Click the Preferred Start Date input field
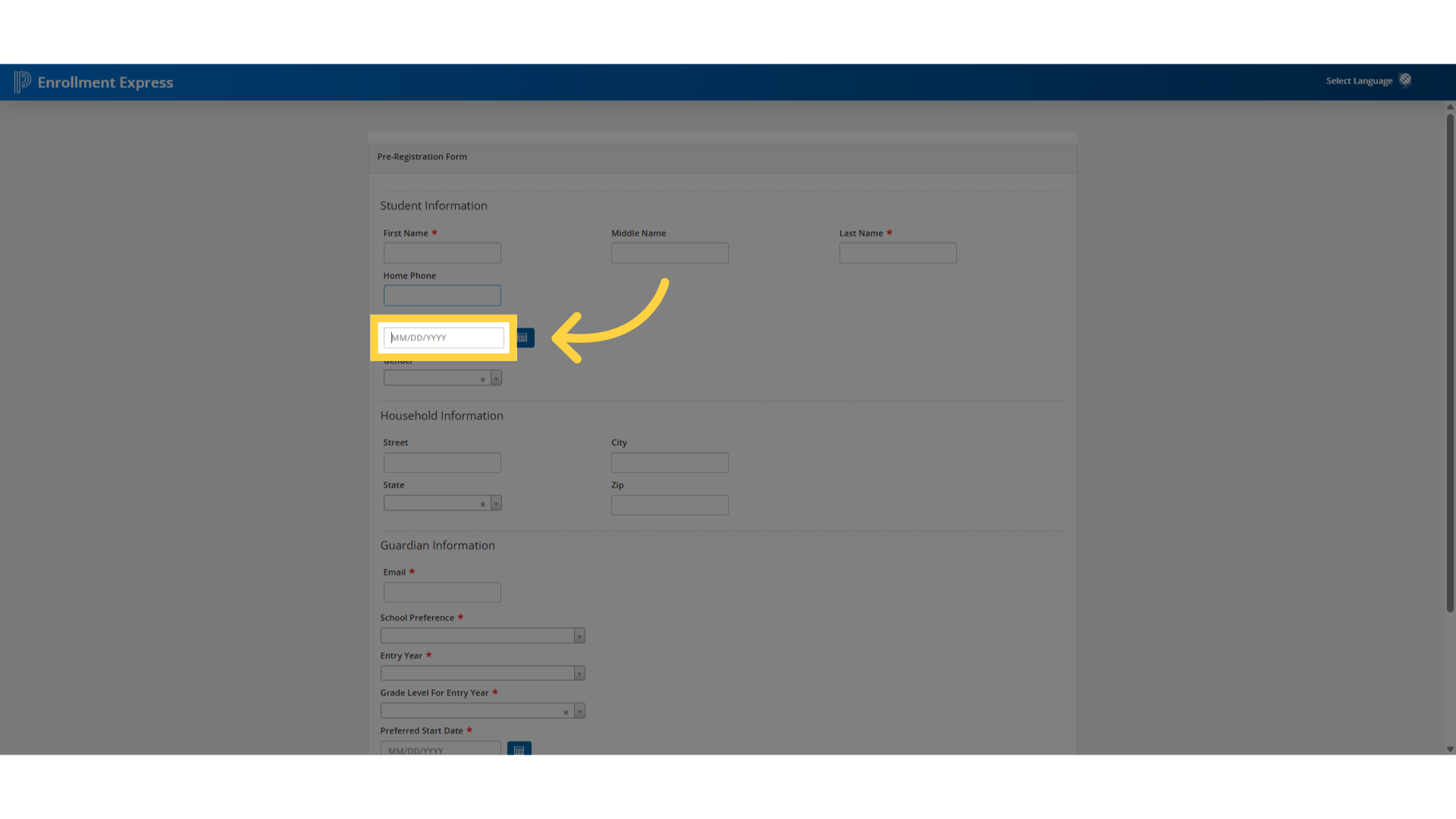Screen dimensions: 1456x819 (441, 748)
